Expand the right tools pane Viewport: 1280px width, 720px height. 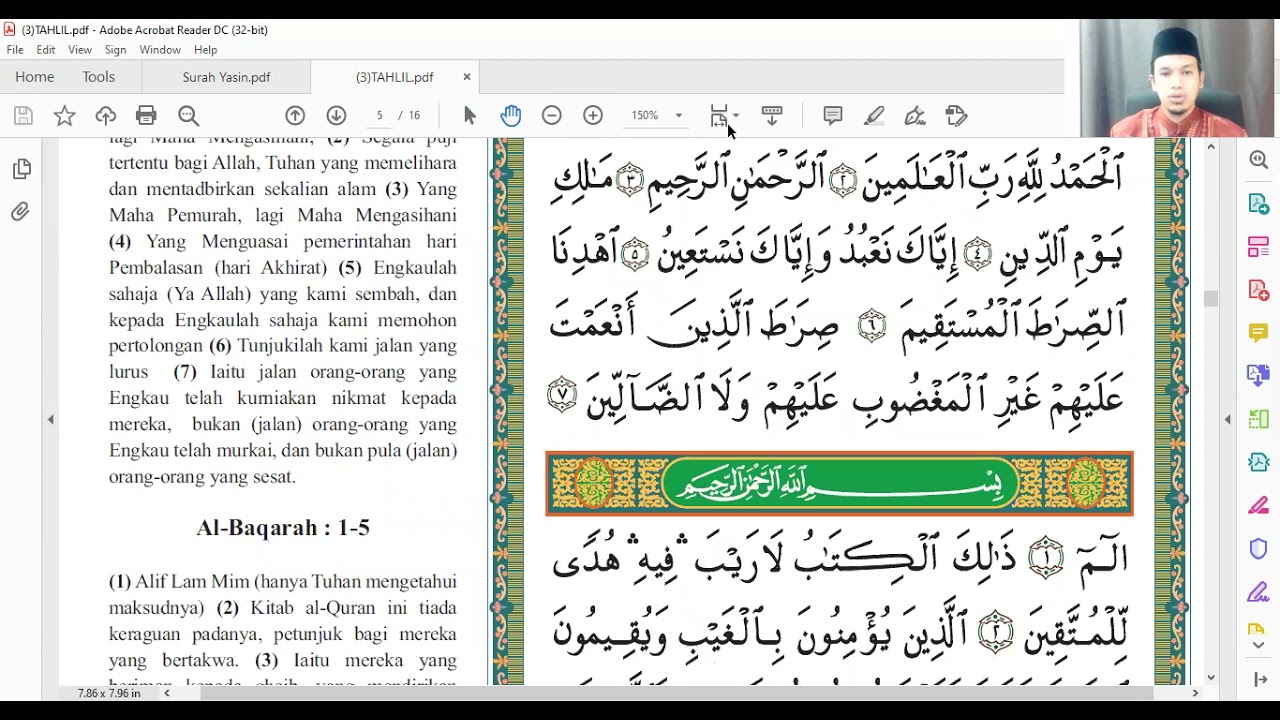[1259, 679]
